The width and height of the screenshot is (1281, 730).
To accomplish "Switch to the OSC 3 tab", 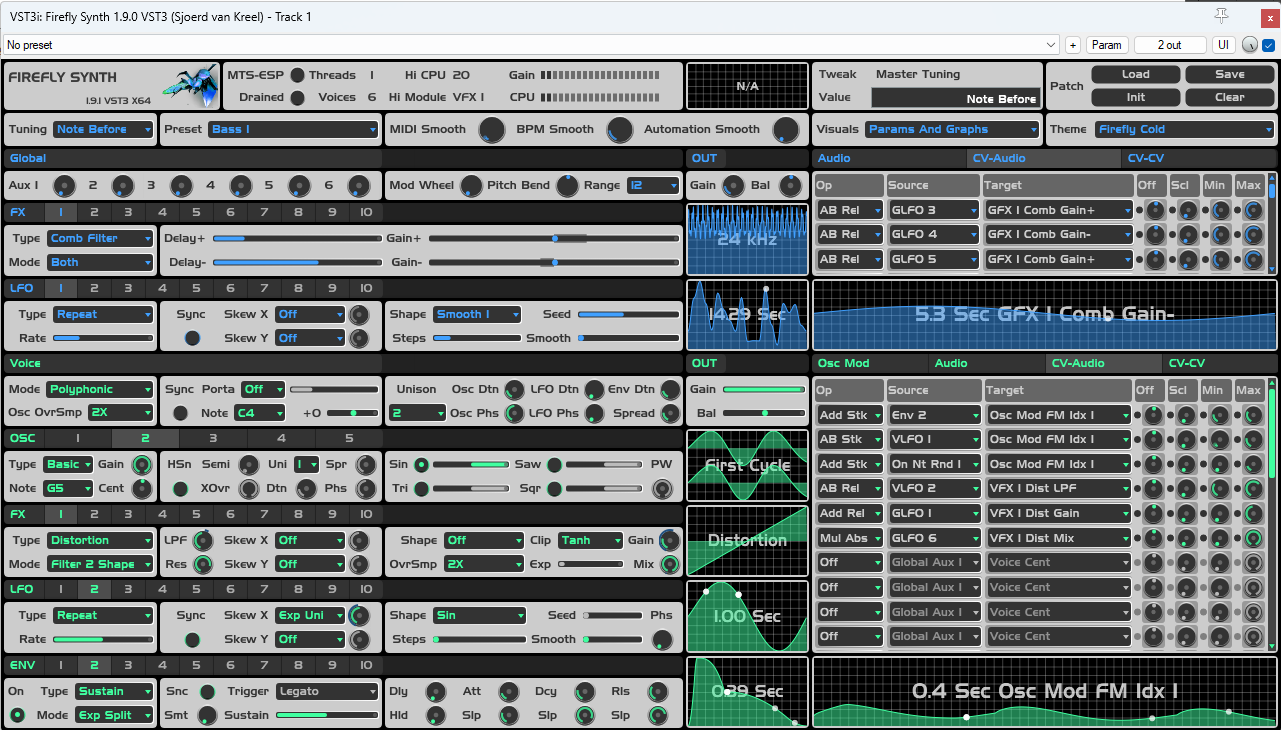I will [x=213, y=438].
